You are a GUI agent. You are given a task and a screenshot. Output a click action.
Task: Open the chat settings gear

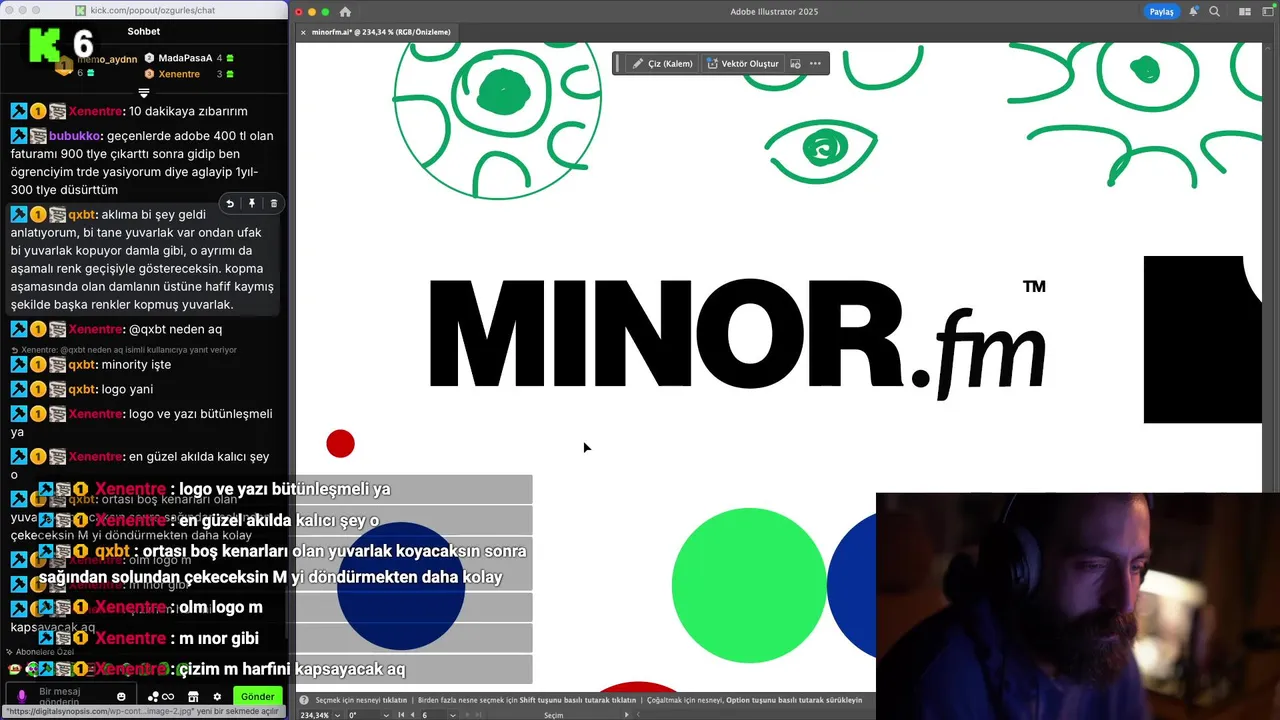coord(217,696)
